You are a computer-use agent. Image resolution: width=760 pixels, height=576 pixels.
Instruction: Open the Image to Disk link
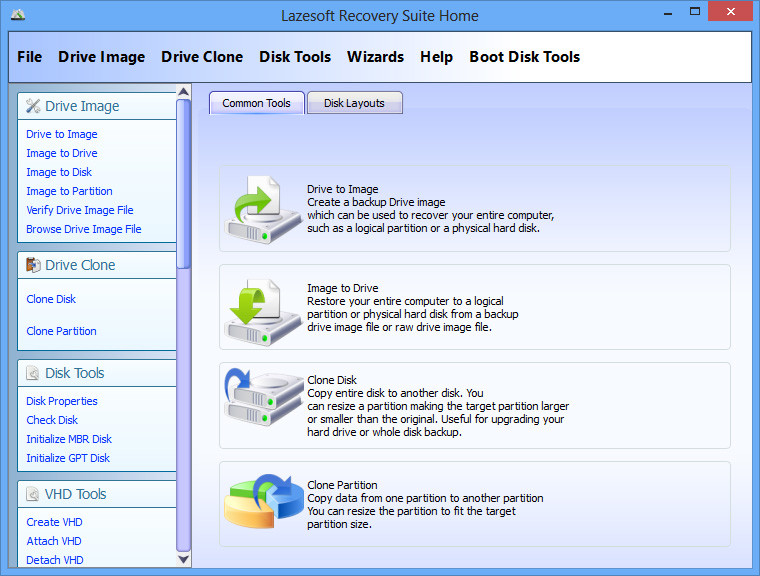click(59, 172)
